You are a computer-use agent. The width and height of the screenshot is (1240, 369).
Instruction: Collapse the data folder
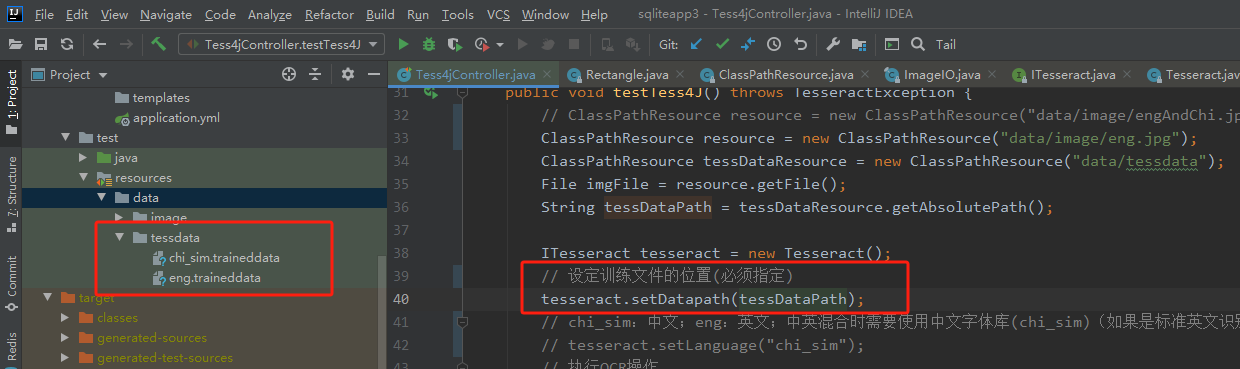(101, 198)
